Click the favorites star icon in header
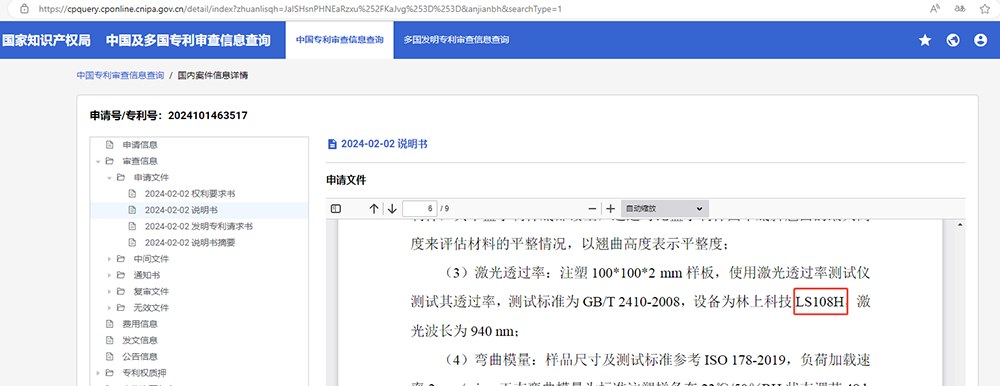 click(925, 40)
